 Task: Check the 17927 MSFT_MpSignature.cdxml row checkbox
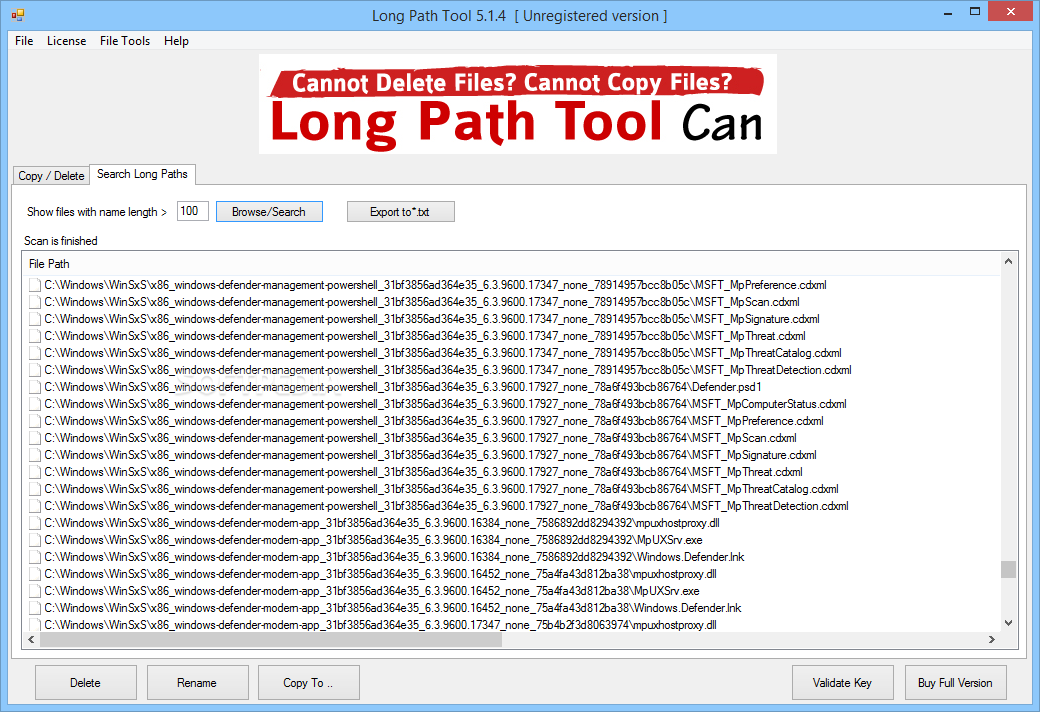coord(35,455)
